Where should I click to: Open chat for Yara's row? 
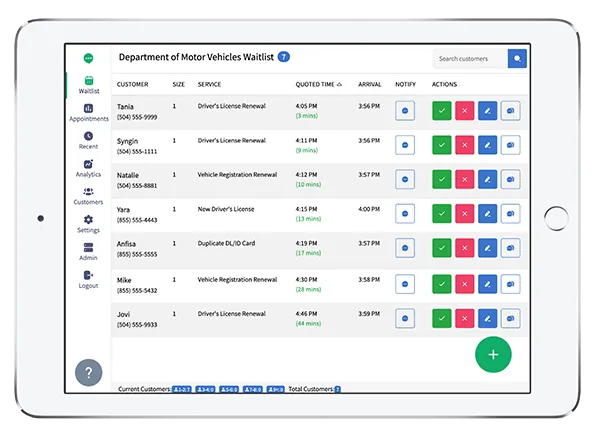click(510, 213)
